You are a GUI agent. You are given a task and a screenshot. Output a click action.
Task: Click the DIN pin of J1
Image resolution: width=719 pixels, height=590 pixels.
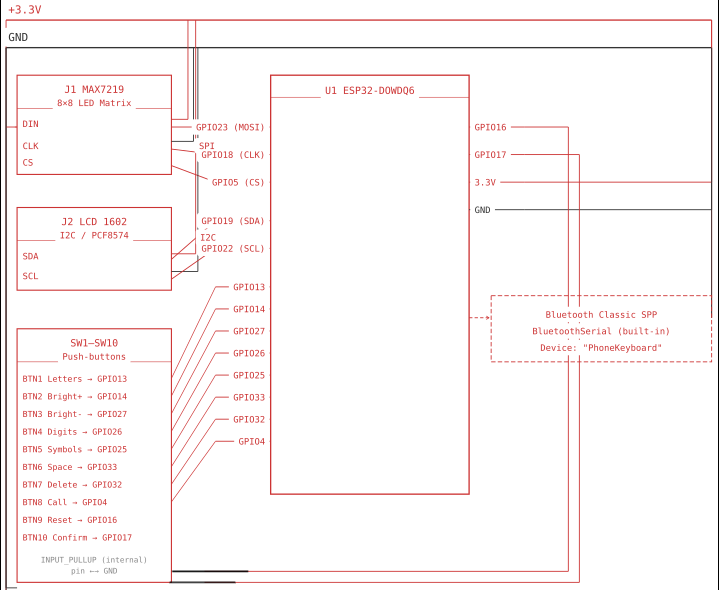pos(30,124)
